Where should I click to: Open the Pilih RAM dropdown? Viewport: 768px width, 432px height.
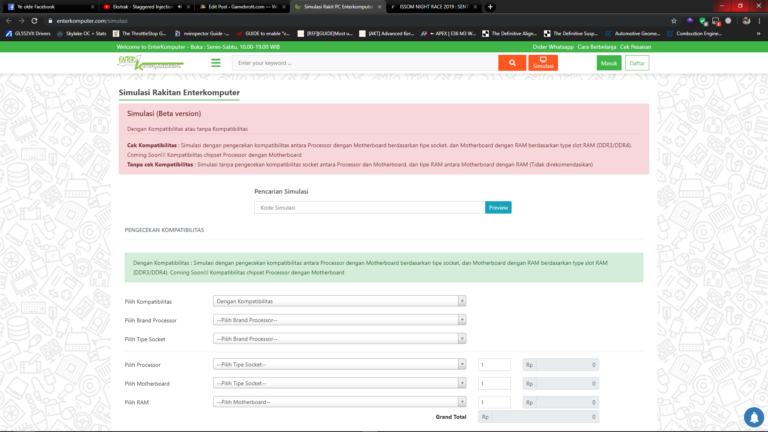tap(340, 402)
